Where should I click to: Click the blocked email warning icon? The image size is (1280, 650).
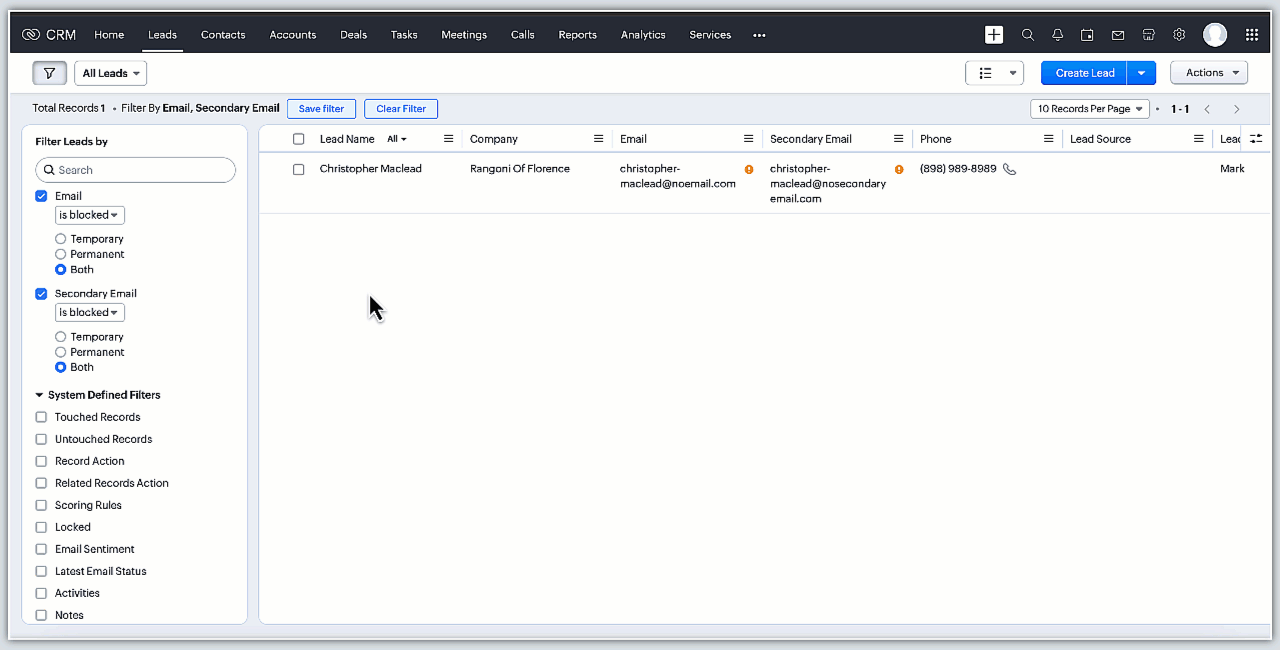[x=749, y=170]
